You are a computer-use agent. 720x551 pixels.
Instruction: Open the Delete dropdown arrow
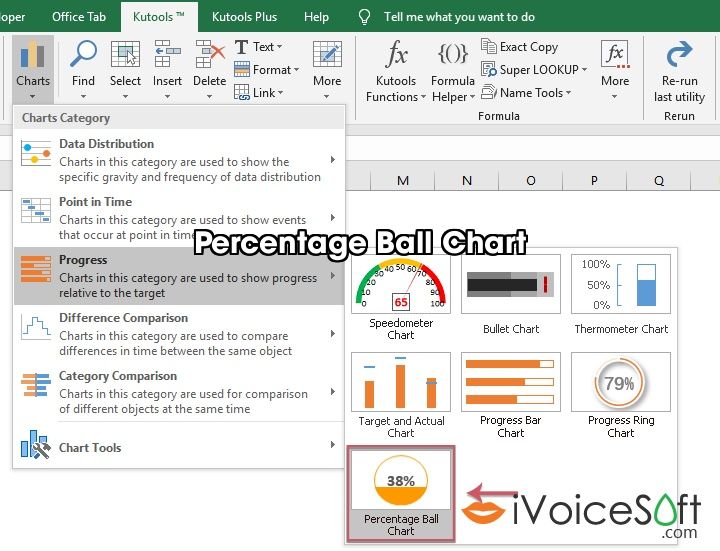click(x=209, y=96)
